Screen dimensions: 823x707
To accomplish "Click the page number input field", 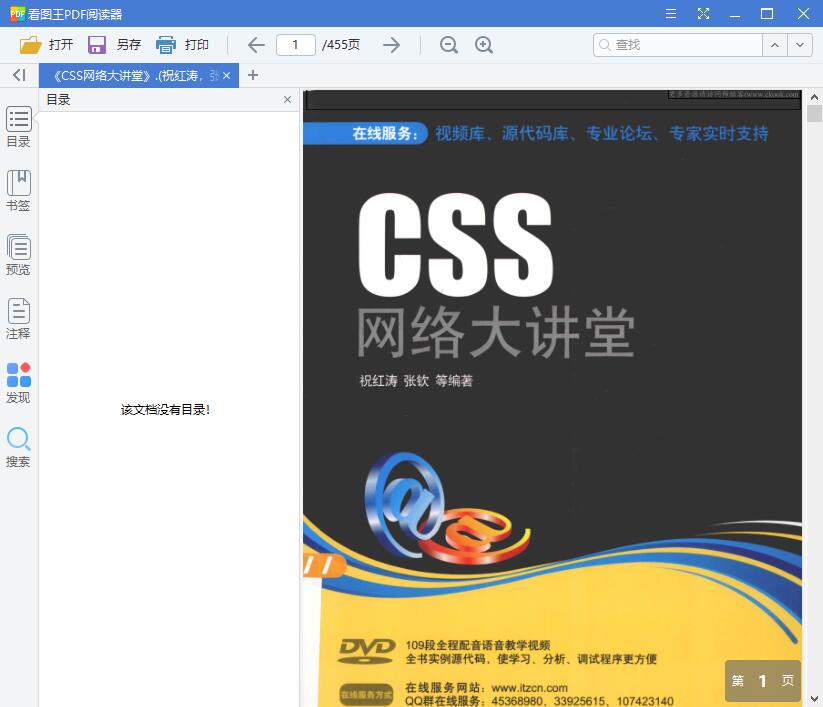I will point(296,45).
